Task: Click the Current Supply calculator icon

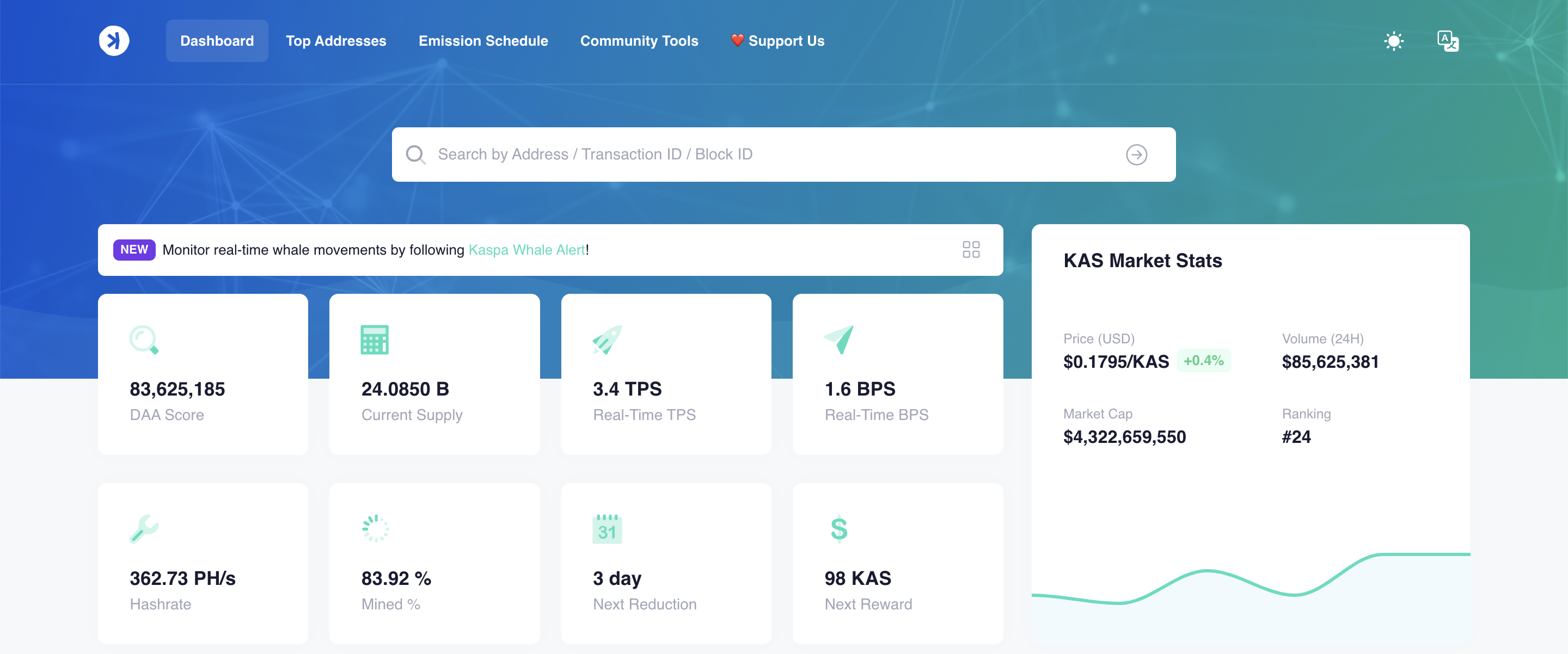Action: pyautogui.click(x=375, y=340)
